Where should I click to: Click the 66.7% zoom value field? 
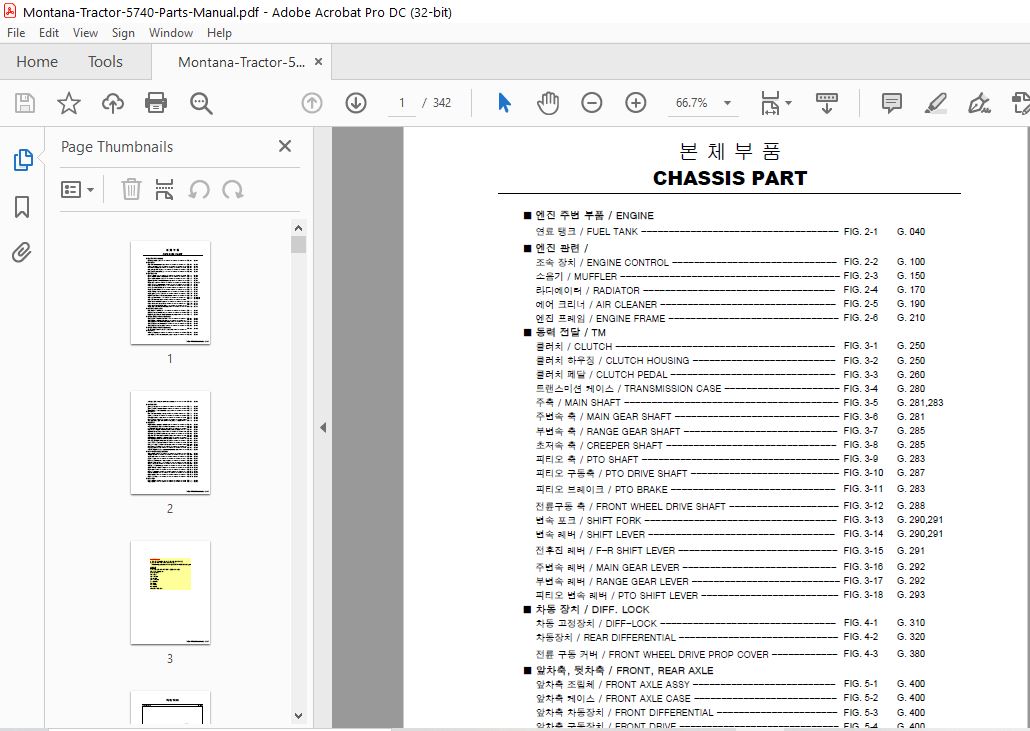692,103
